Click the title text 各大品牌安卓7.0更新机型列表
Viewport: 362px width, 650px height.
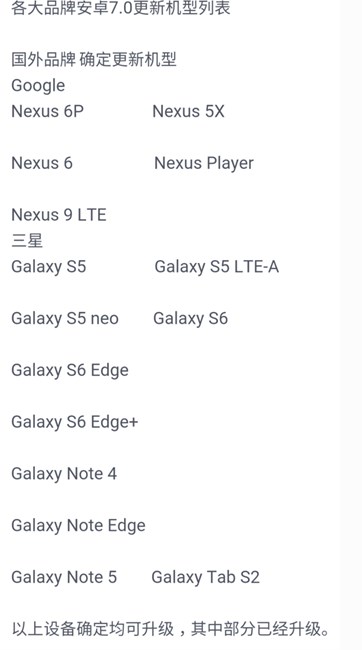pyautogui.click(x=121, y=8)
